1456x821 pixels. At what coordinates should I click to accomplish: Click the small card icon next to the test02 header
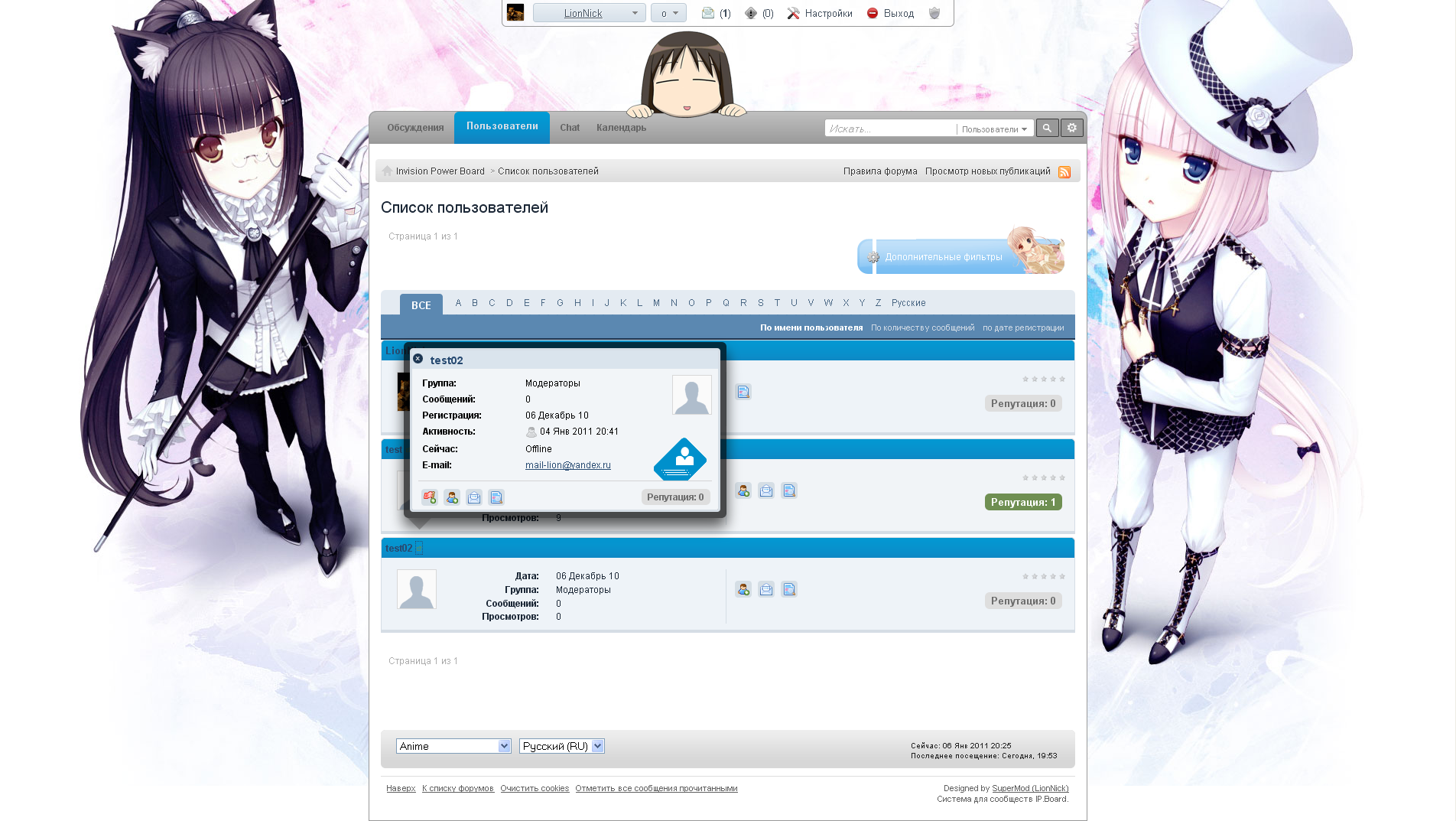tap(419, 548)
